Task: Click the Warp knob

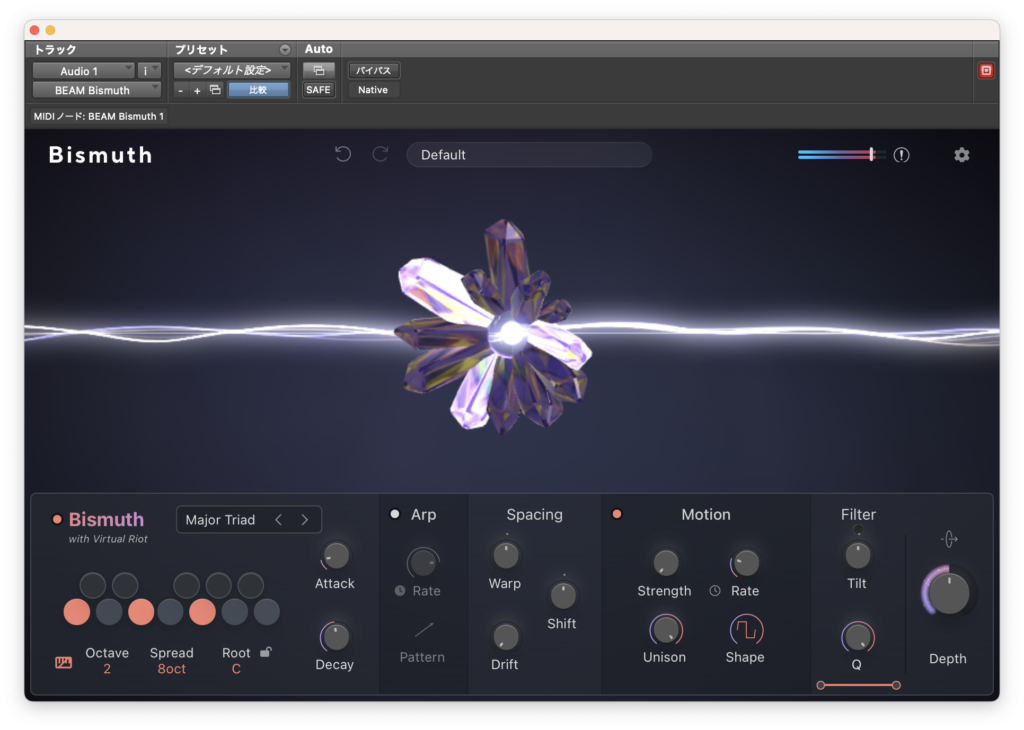Action: (x=505, y=556)
